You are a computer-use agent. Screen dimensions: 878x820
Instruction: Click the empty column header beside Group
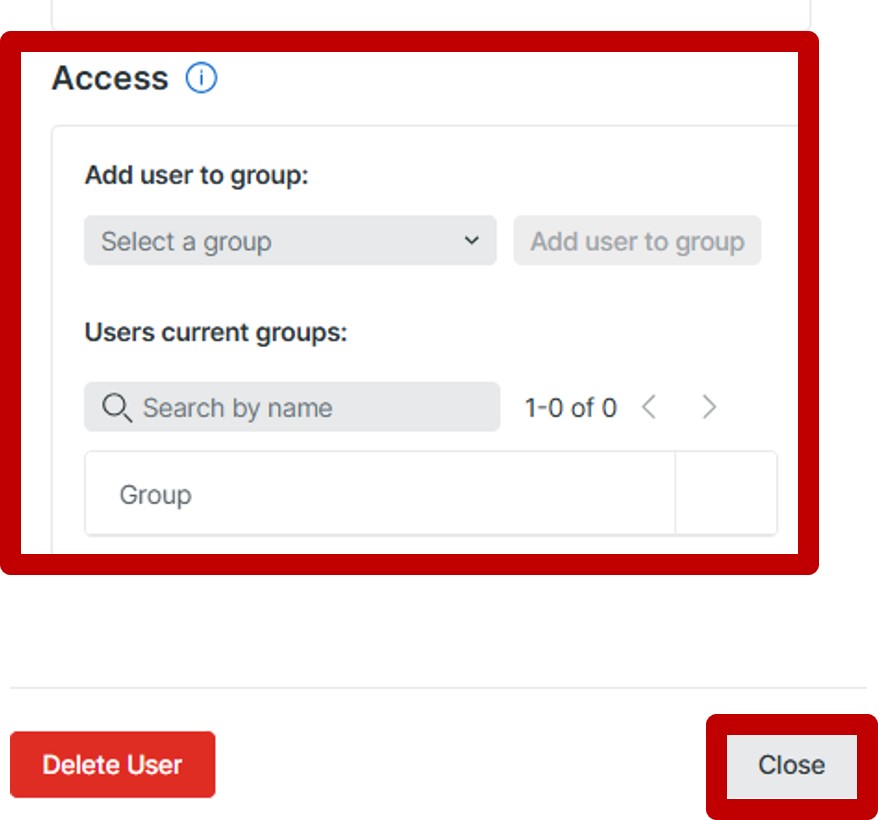(726, 493)
